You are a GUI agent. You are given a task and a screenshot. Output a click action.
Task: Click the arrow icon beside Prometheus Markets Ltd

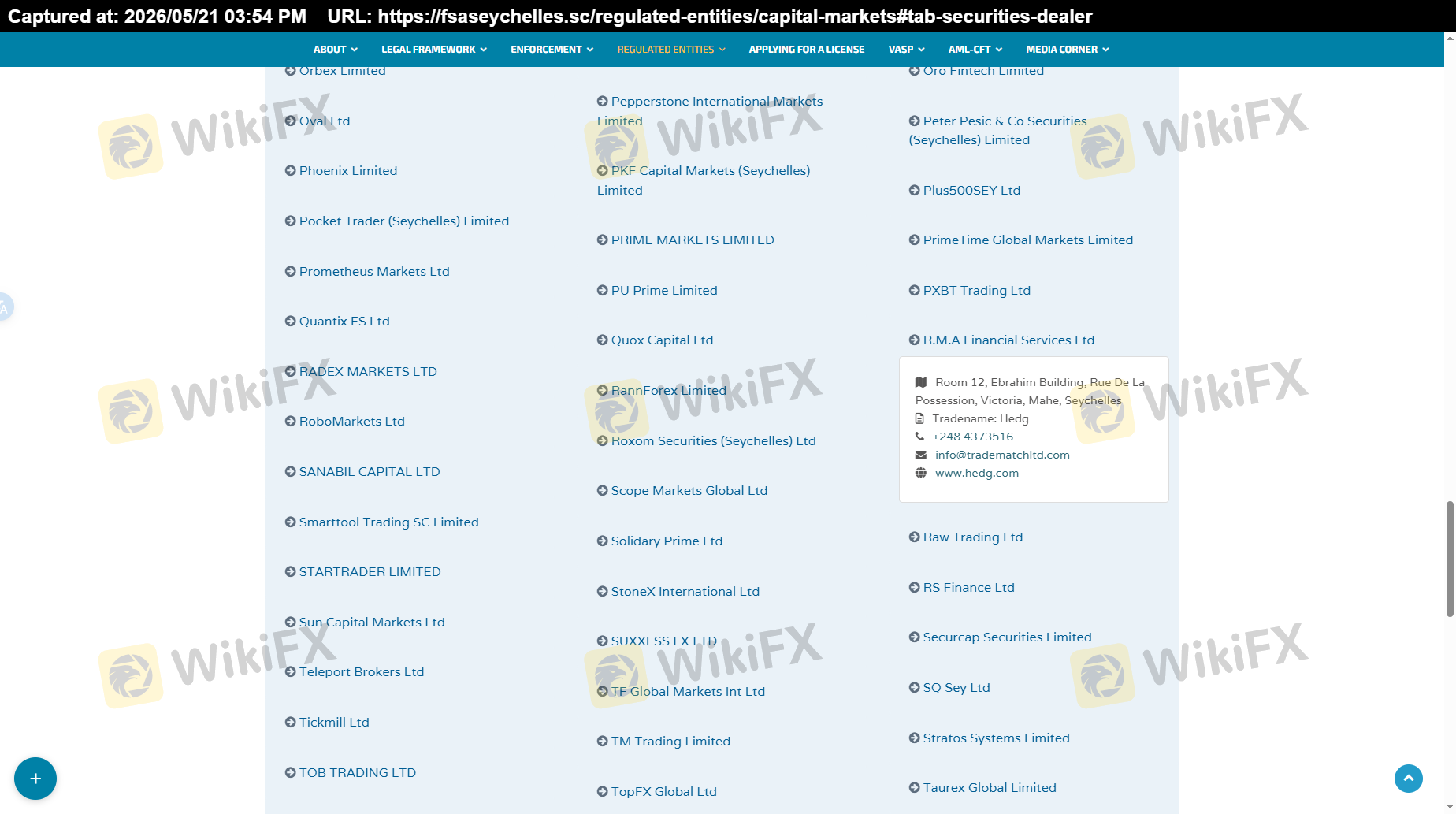[290, 271]
